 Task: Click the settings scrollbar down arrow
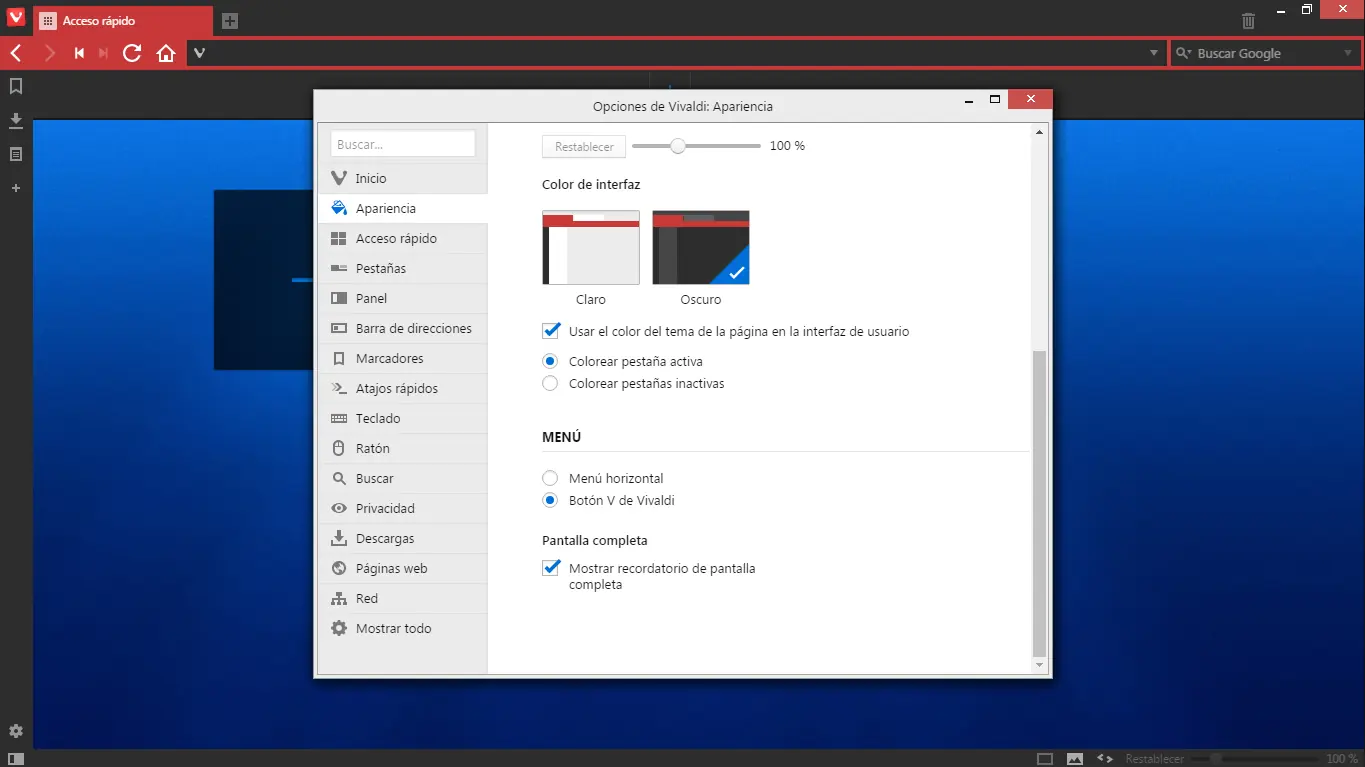tap(1039, 665)
